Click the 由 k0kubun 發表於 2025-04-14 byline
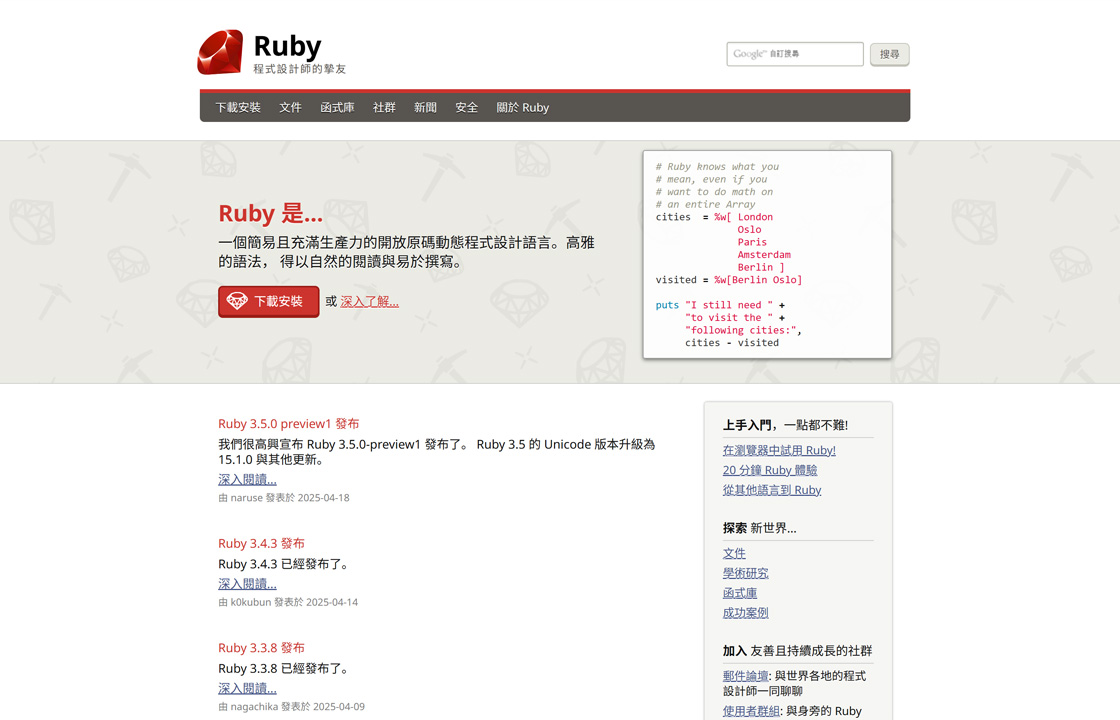The width and height of the screenshot is (1120, 720). pos(288,602)
